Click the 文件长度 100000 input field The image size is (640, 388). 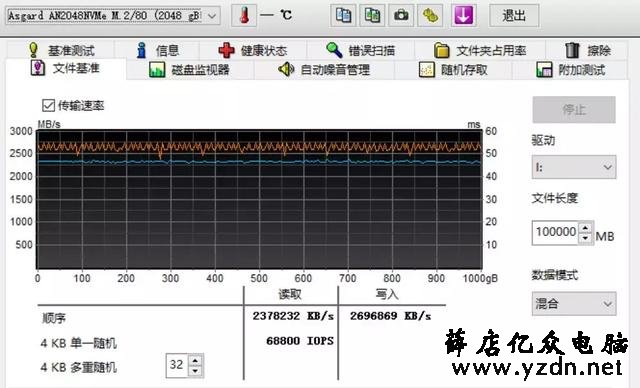pos(555,232)
